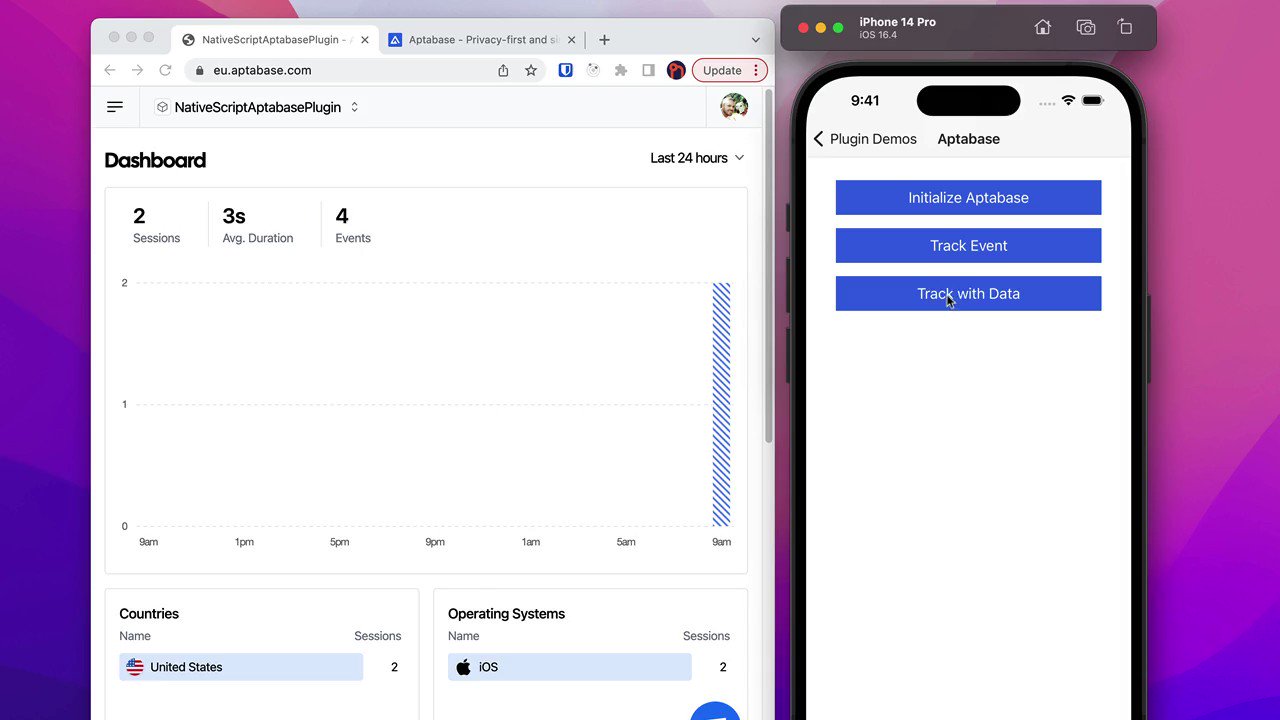This screenshot has width=1280, height=720.
Task: Open the Last 24 hours filter
Action: (x=696, y=157)
